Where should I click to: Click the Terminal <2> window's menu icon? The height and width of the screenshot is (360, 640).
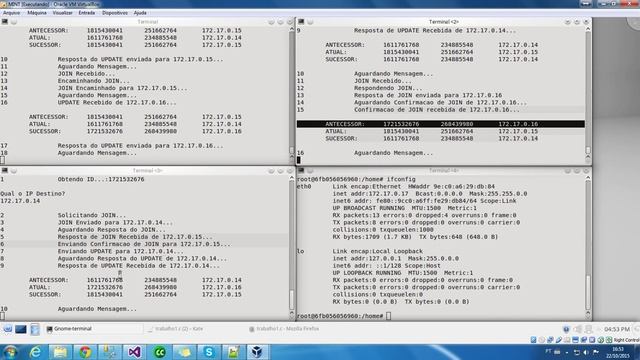tap(301, 22)
